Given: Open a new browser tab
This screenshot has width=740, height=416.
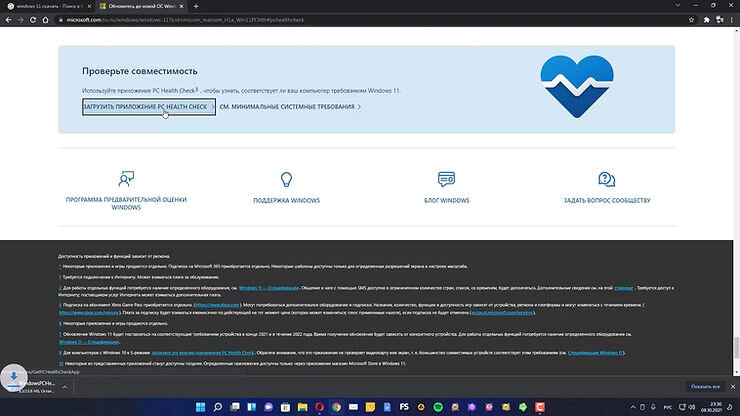Looking at the screenshot, I should (x=196, y=6).
